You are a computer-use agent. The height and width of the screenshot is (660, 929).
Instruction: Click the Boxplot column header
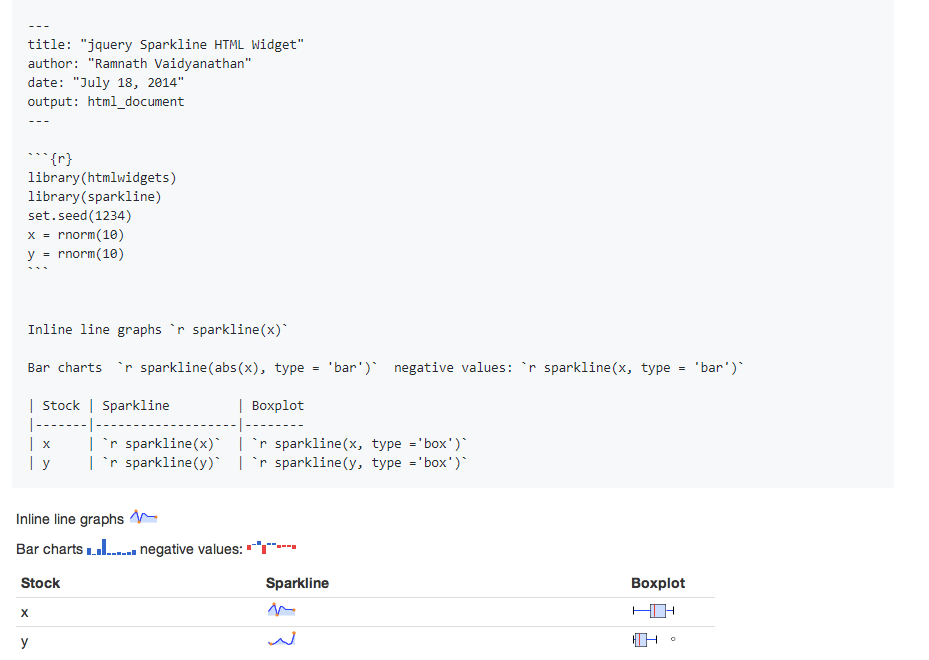pyautogui.click(x=658, y=583)
